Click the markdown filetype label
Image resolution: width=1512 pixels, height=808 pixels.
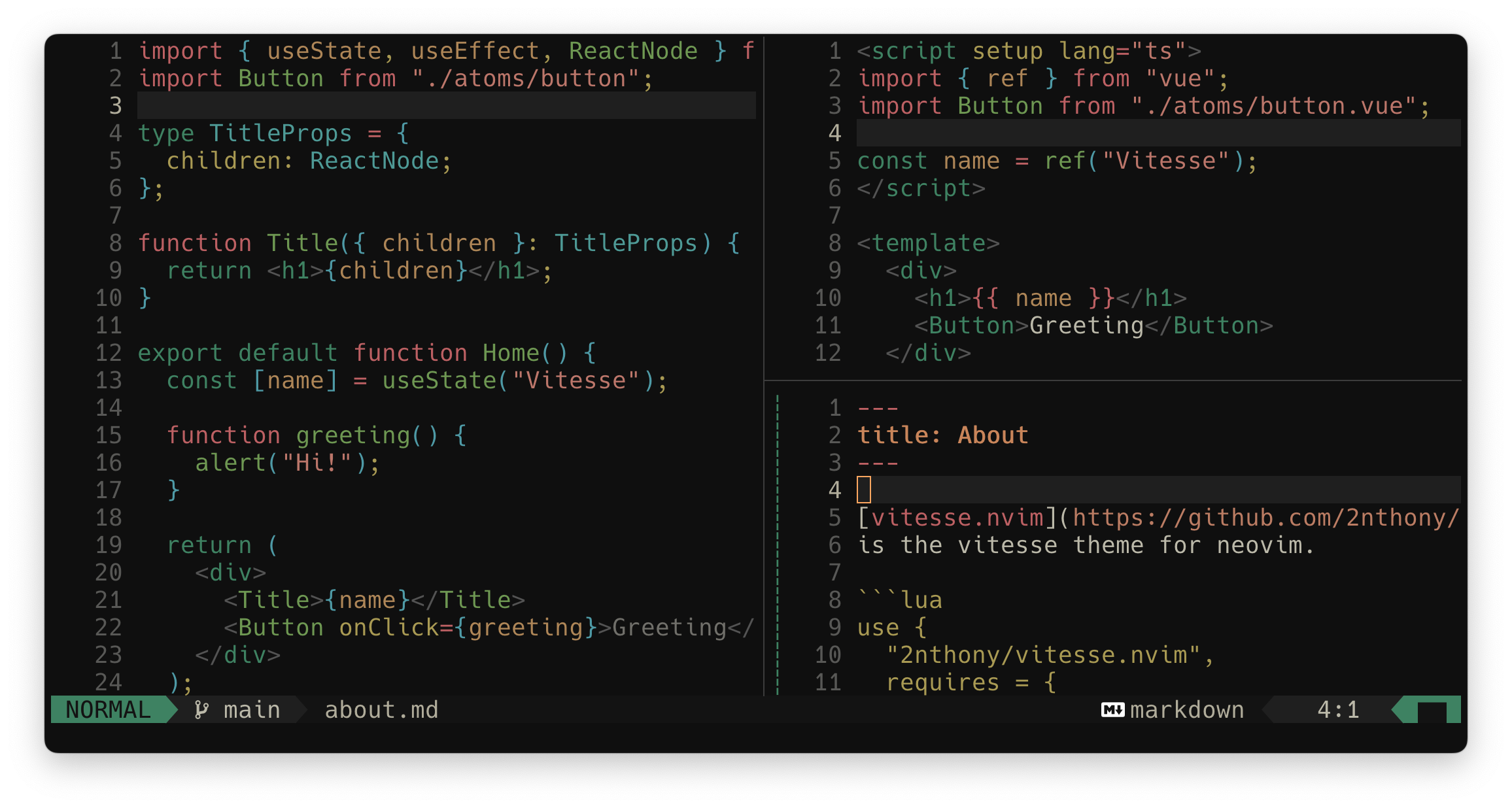pyautogui.click(x=1186, y=710)
